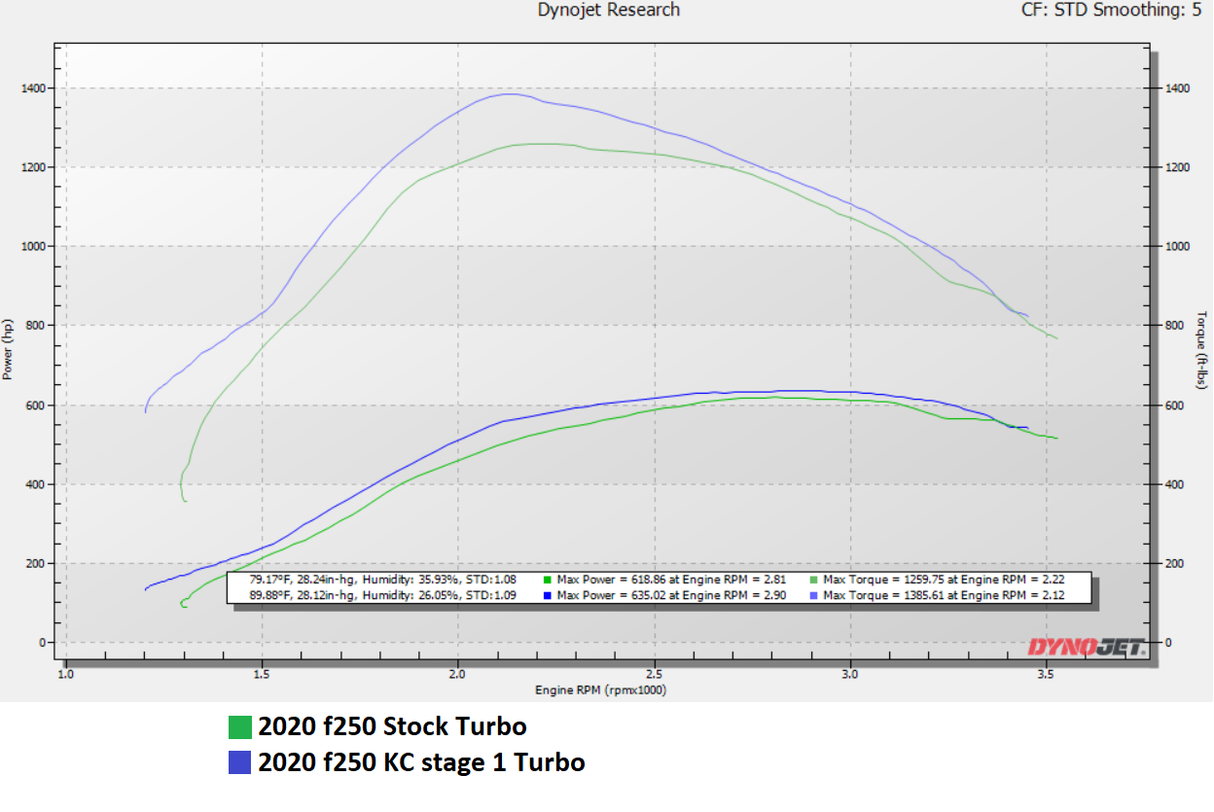Click the 2.5 tick on the RPM axis
The width and height of the screenshot is (1214, 812).
654,674
